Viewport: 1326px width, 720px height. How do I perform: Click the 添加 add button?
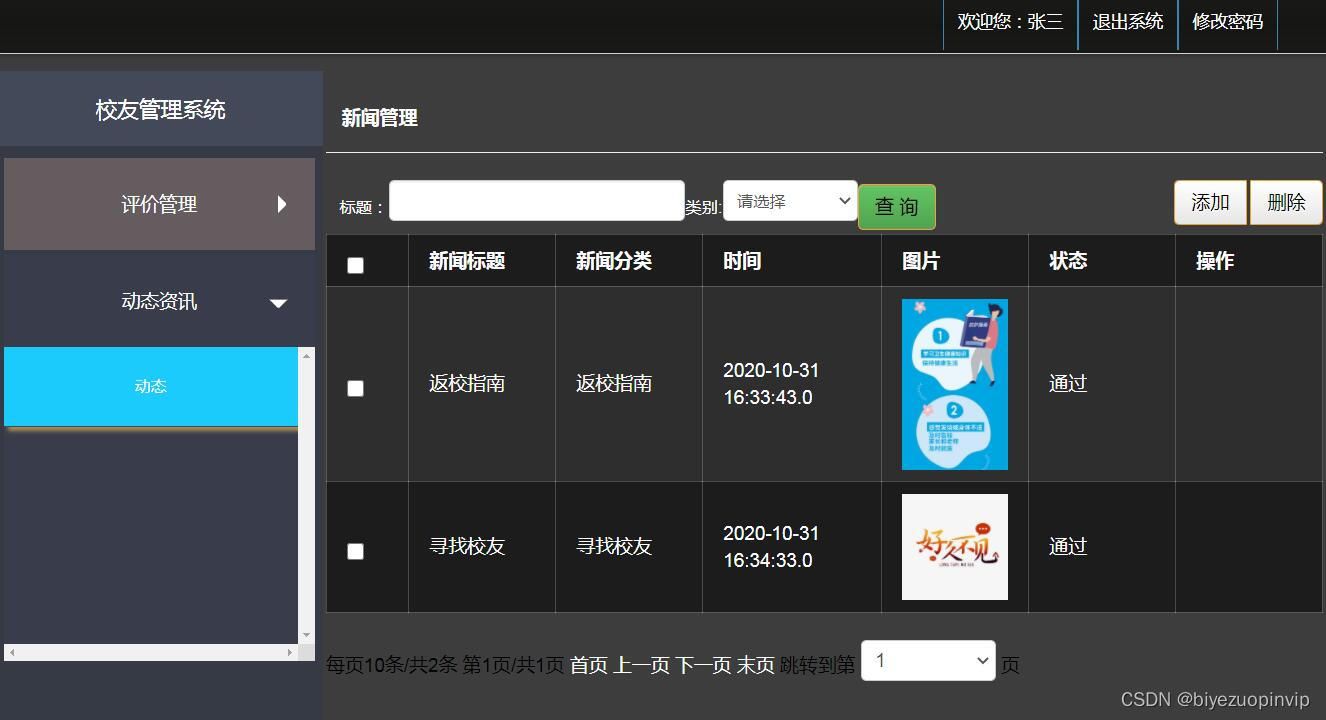tap(1210, 202)
